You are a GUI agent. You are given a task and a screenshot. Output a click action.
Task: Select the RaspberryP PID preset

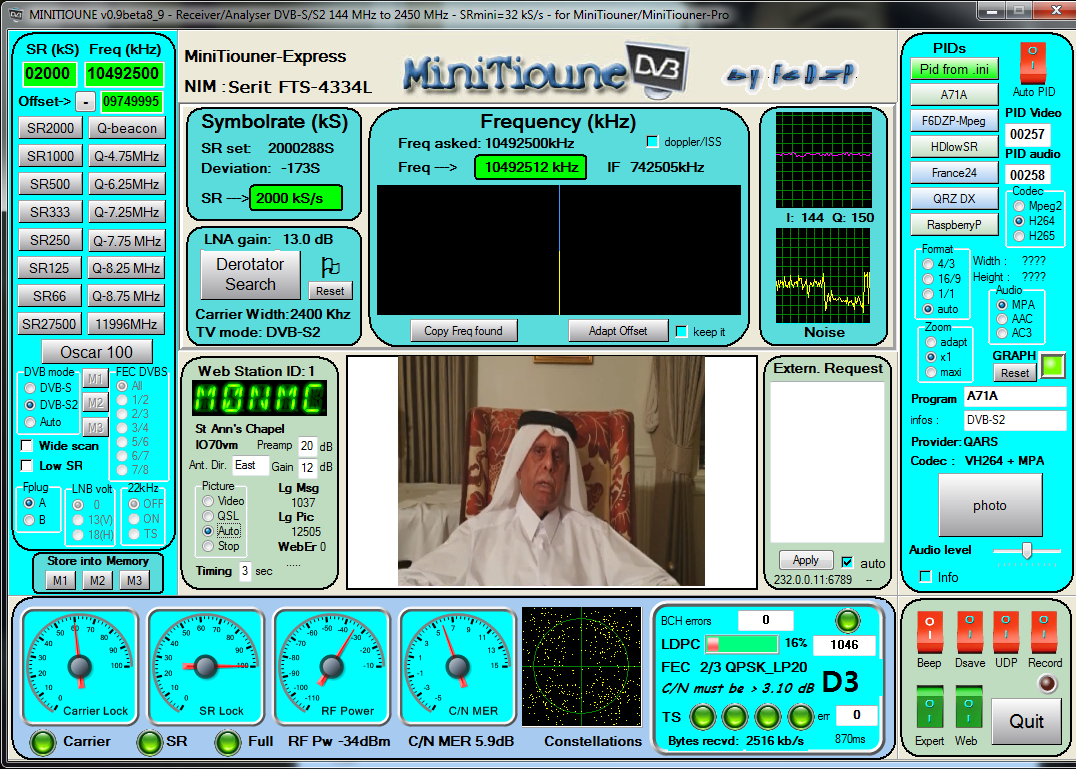tap(955, 225)
